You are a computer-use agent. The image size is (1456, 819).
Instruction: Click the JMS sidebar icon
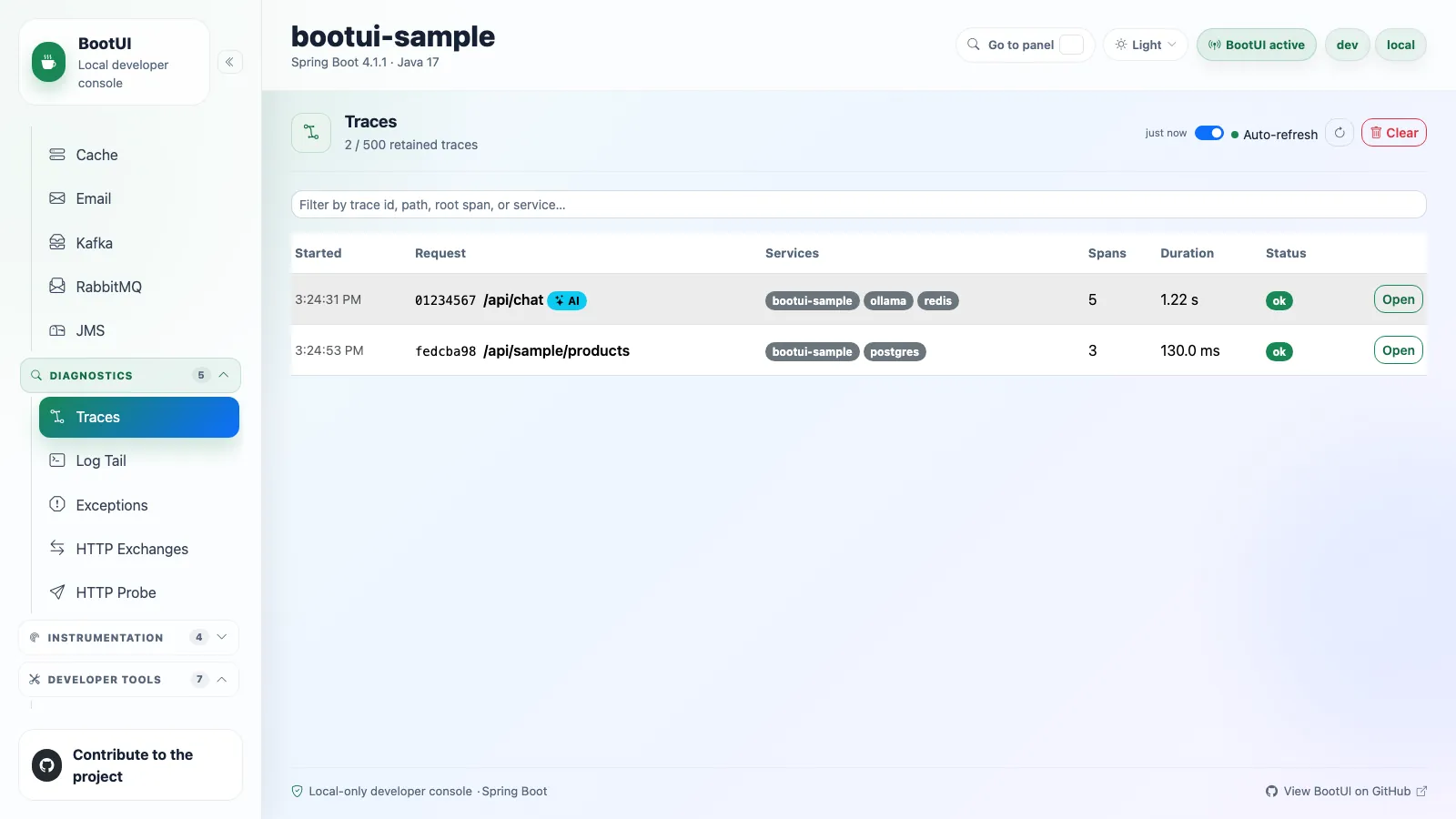click(x=57, y=330)
